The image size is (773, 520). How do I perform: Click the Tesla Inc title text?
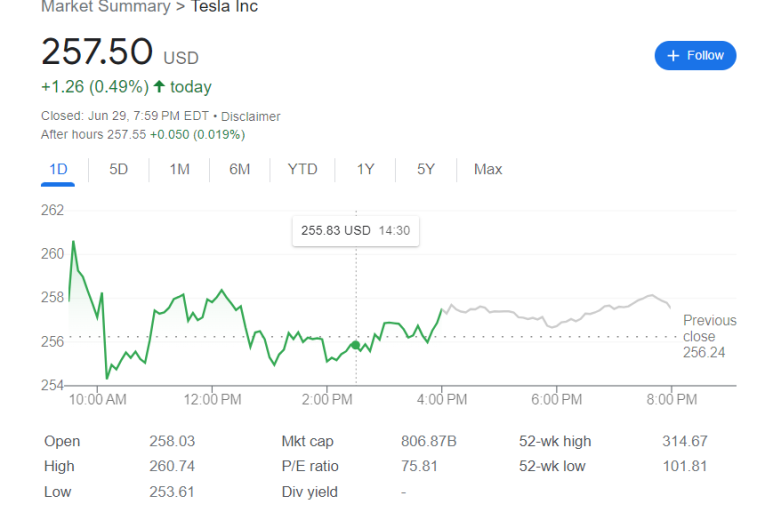point(224,6)
